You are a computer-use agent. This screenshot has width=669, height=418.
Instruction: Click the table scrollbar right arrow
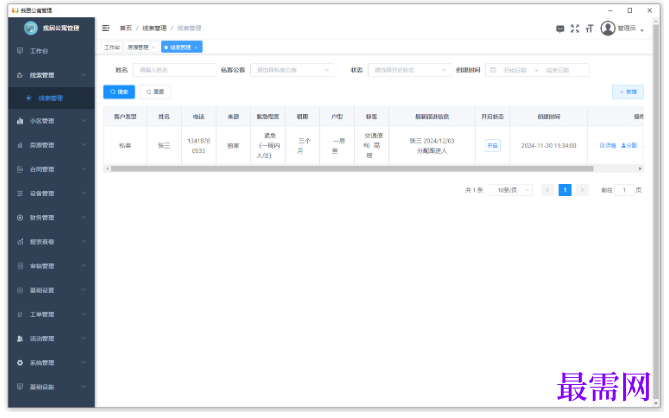click(640, 169)
